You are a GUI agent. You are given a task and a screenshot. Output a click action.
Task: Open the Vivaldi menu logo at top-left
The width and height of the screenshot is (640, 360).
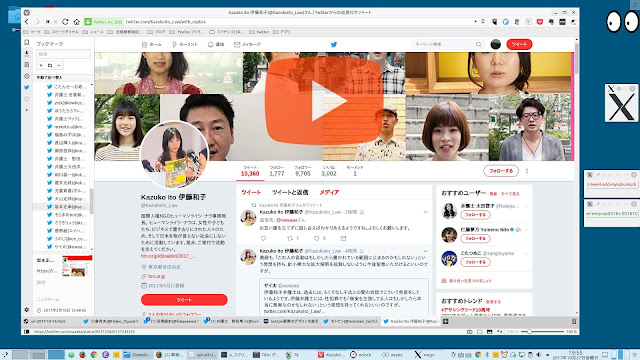point(27,13)
